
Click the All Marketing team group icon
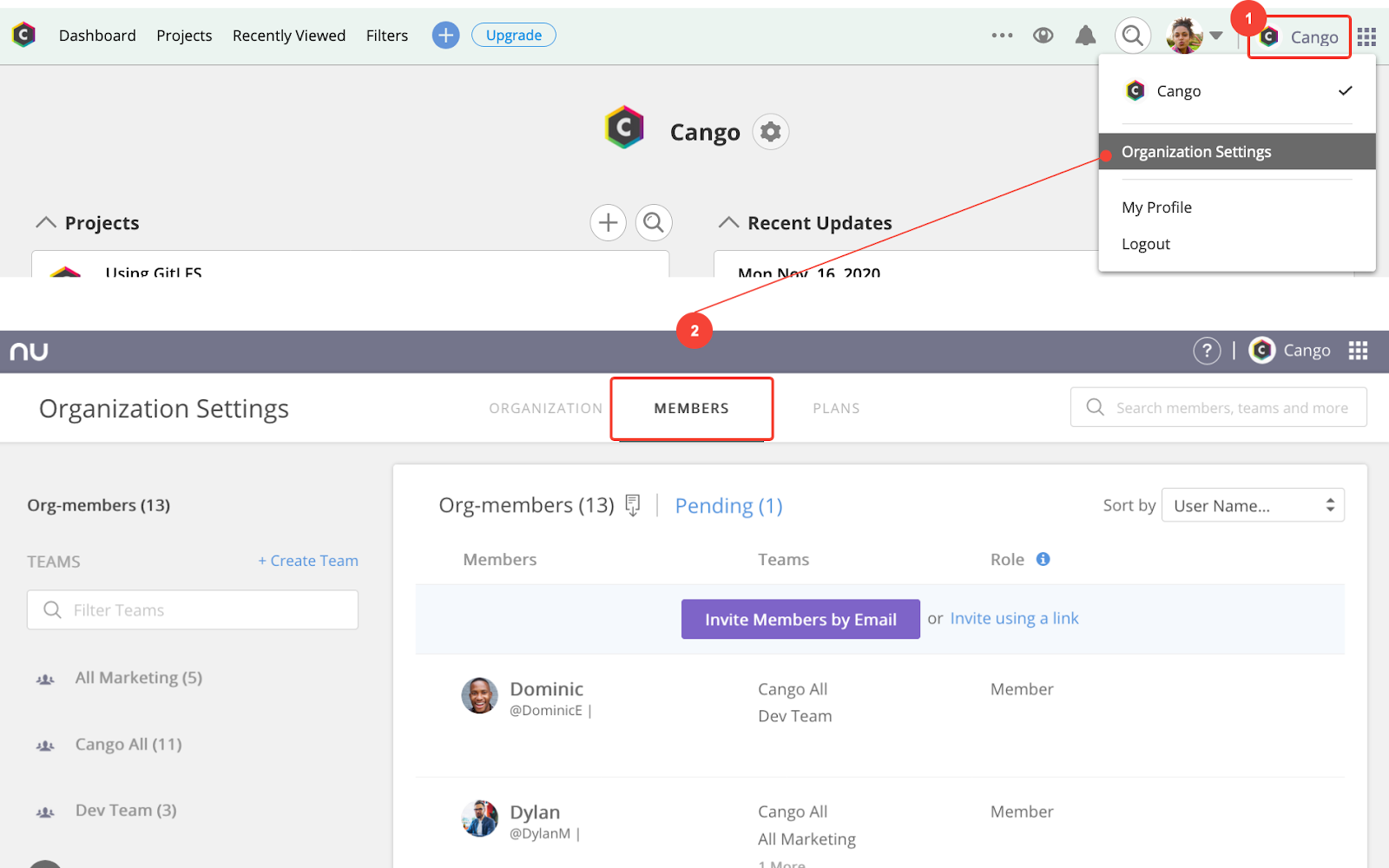coord(45,680)
